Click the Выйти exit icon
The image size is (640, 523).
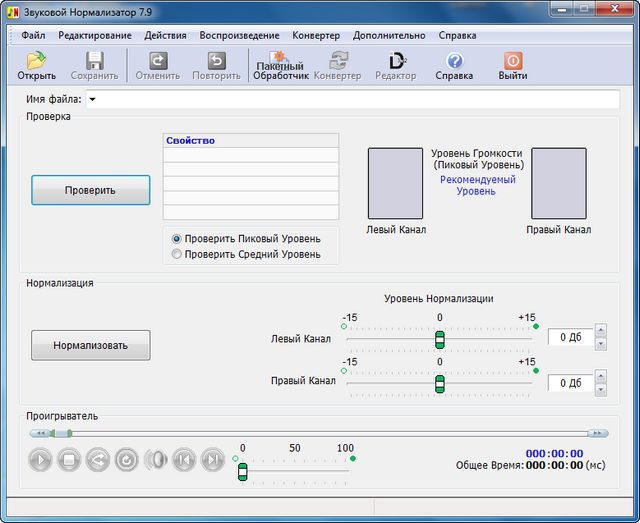[x=513, y=66]
